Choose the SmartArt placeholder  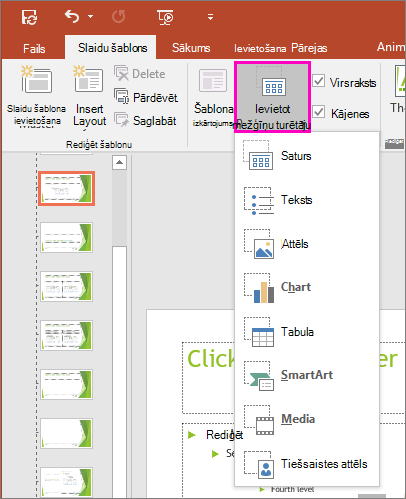pos(307,375)
